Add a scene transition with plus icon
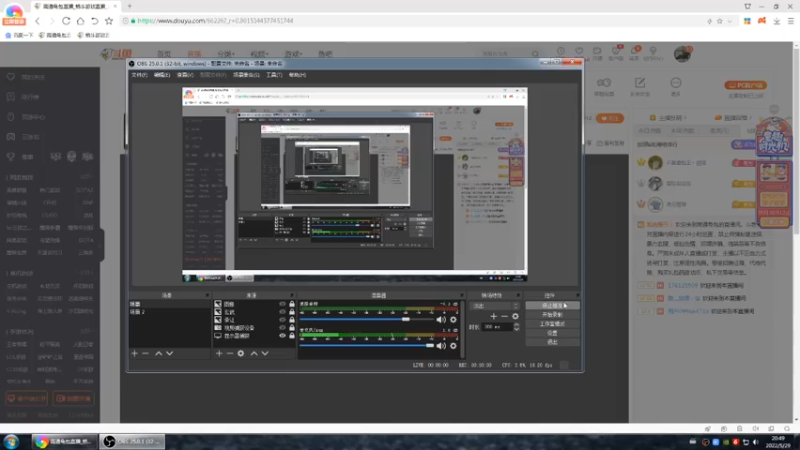Screen dimensions: 800x450 tap(493, 316)
